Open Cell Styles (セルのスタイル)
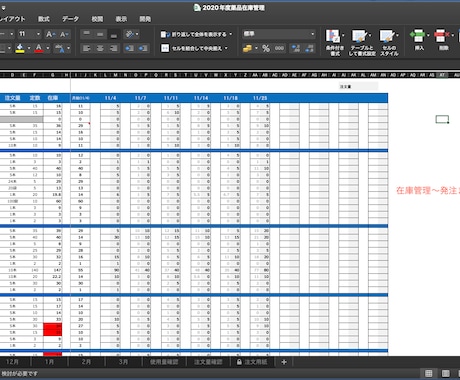This screenshot has height=380, width=460. 389,42
